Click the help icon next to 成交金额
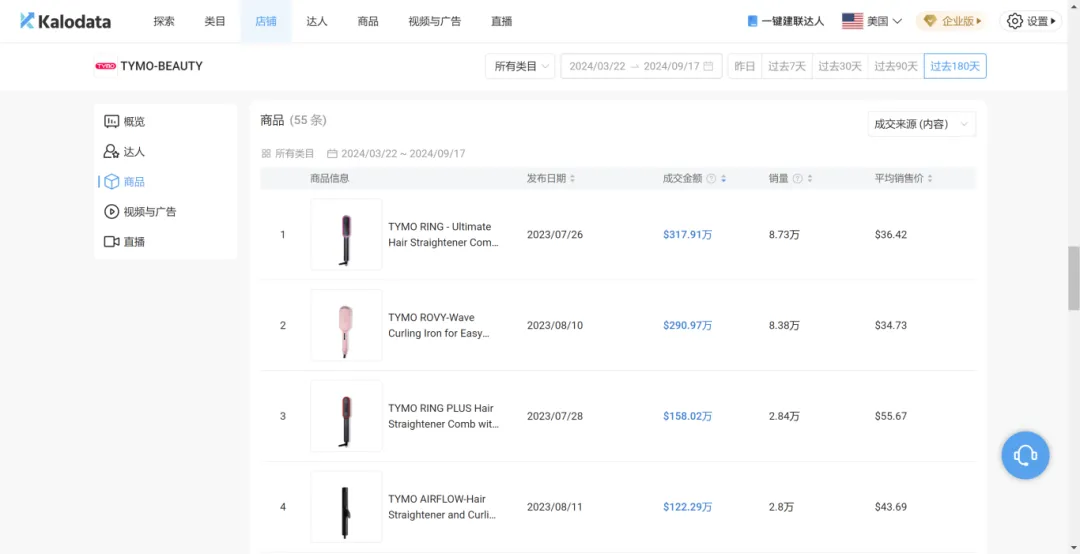1080x554 pixels. coord(711,179)
